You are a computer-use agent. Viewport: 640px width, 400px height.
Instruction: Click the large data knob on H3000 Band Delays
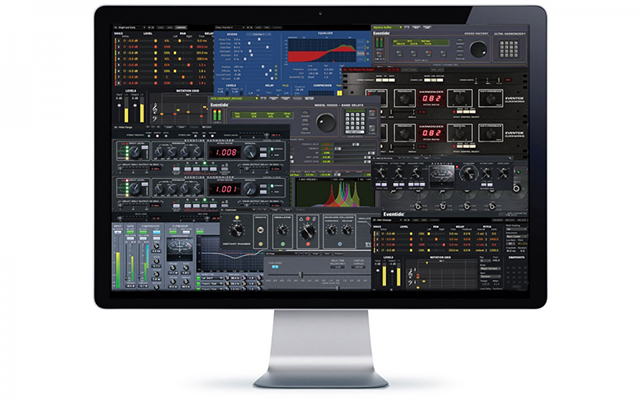point(325,122)
